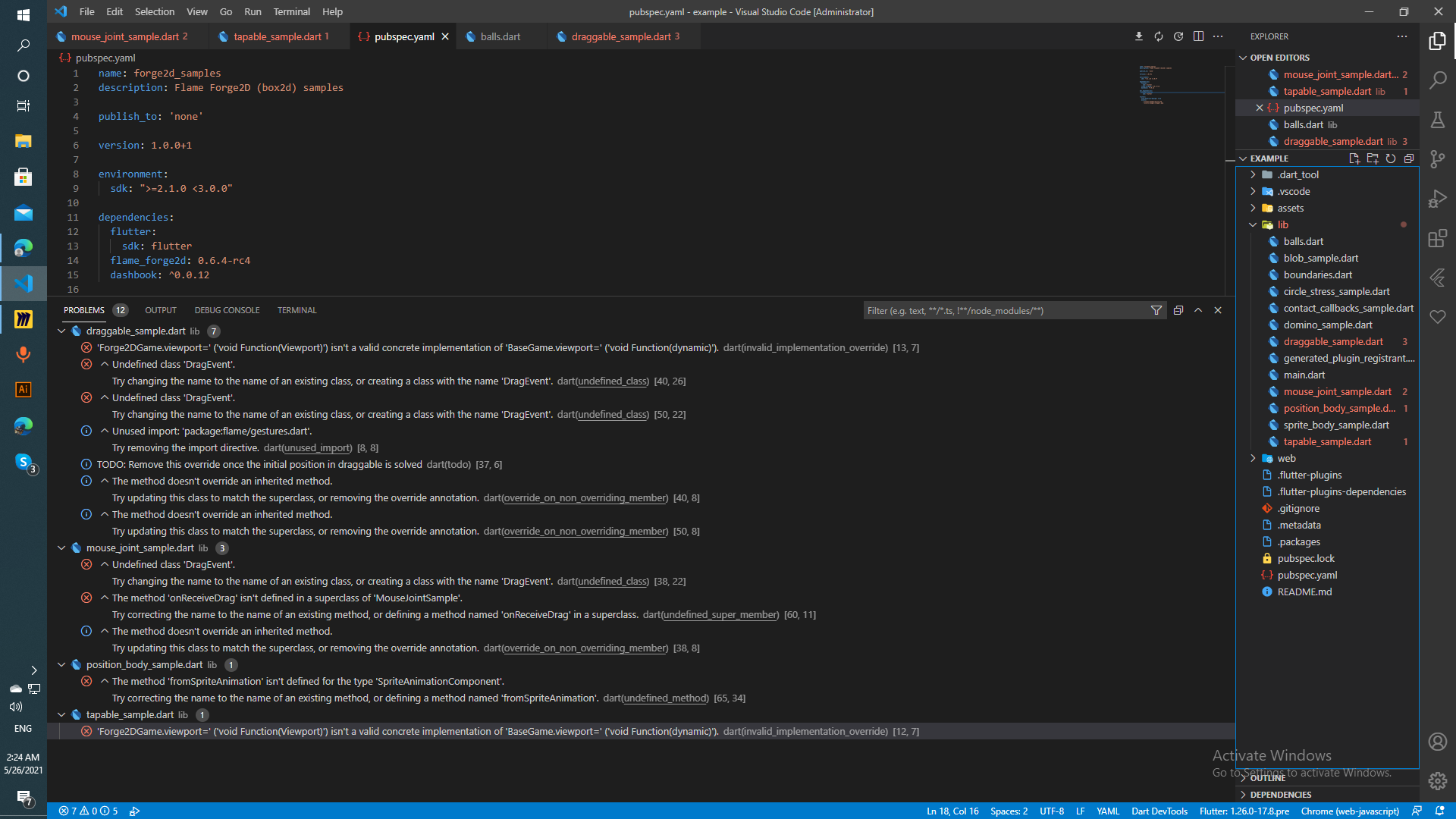Click the YAML language mode indicator
The image size is (1456, 819).
[x=1107, y=811]
